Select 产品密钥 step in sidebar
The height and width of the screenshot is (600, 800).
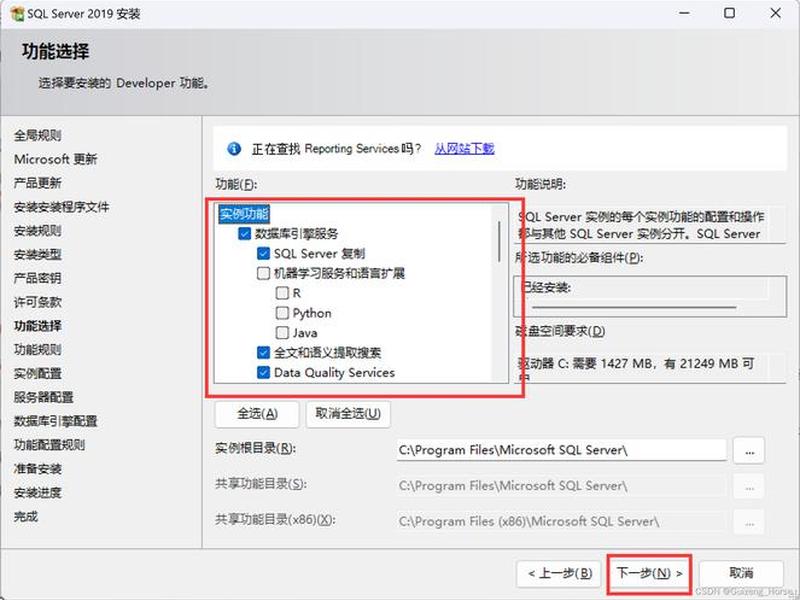tap(38, 278)
